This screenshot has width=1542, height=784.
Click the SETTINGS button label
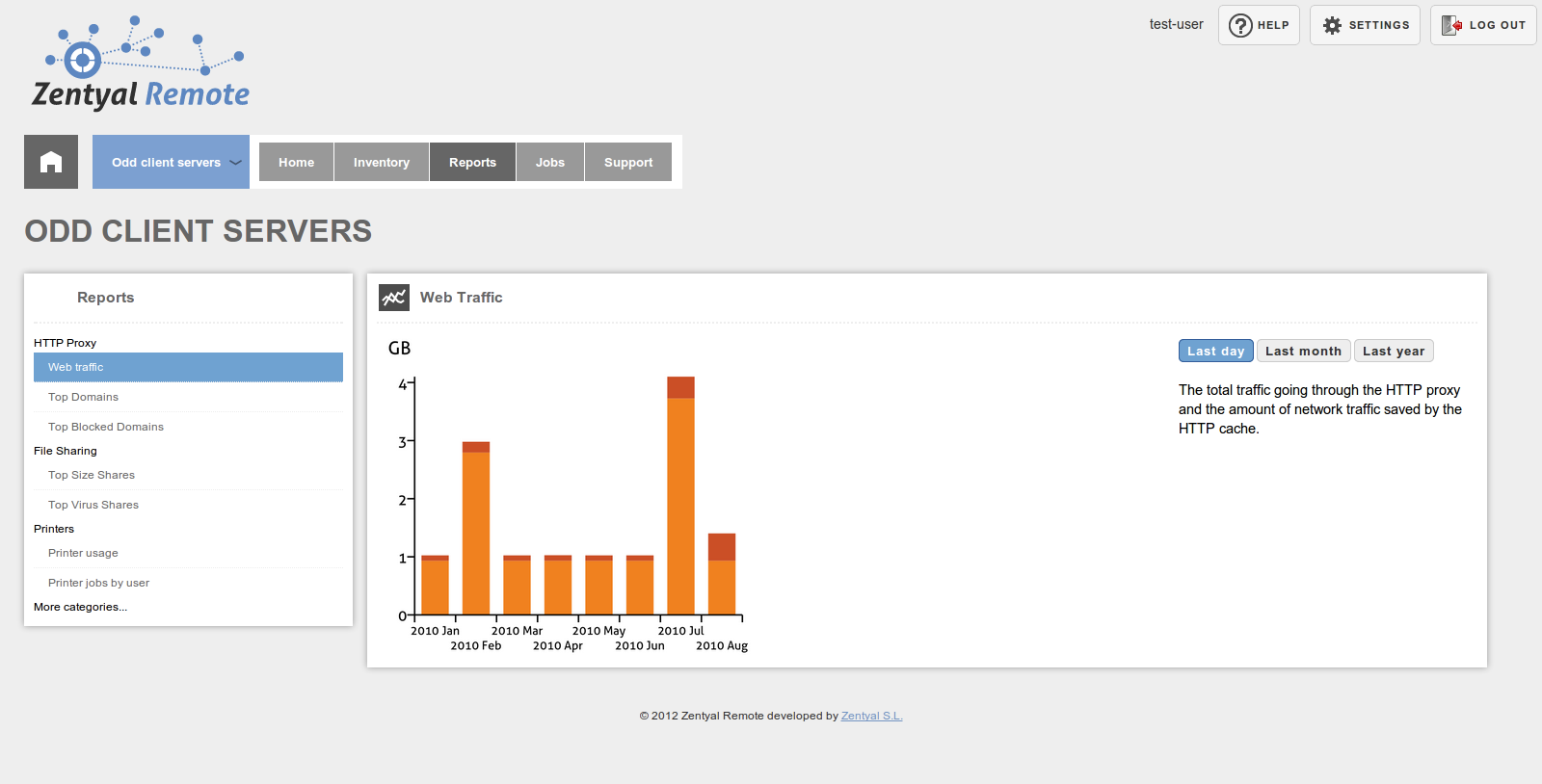1379,25
